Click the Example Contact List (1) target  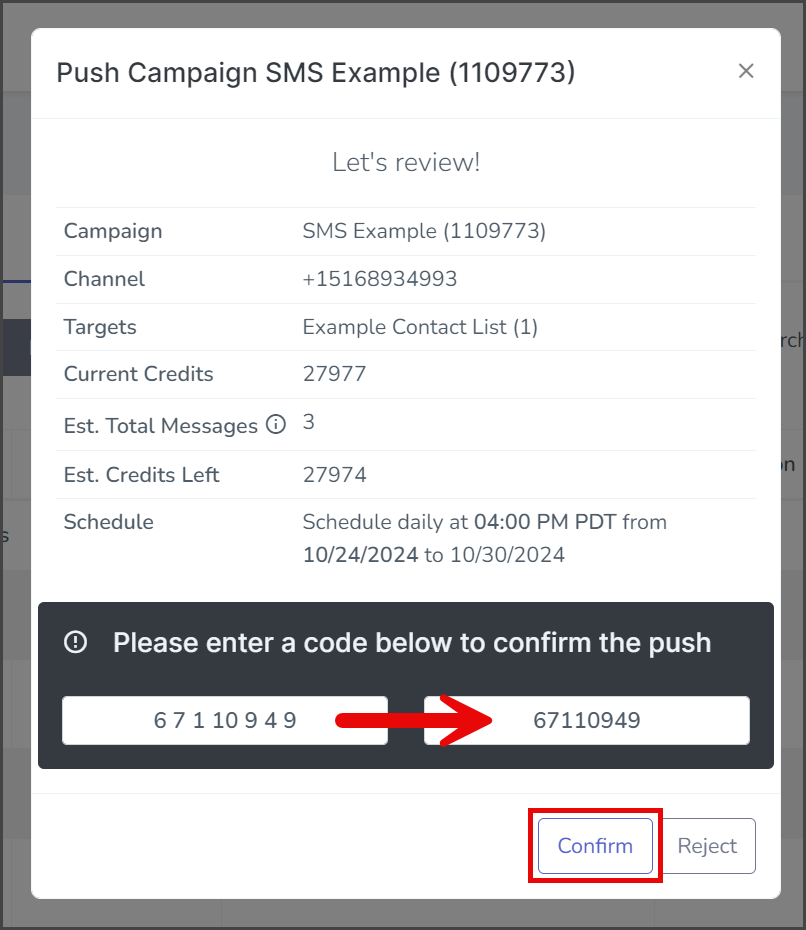(x=420, y=327)
